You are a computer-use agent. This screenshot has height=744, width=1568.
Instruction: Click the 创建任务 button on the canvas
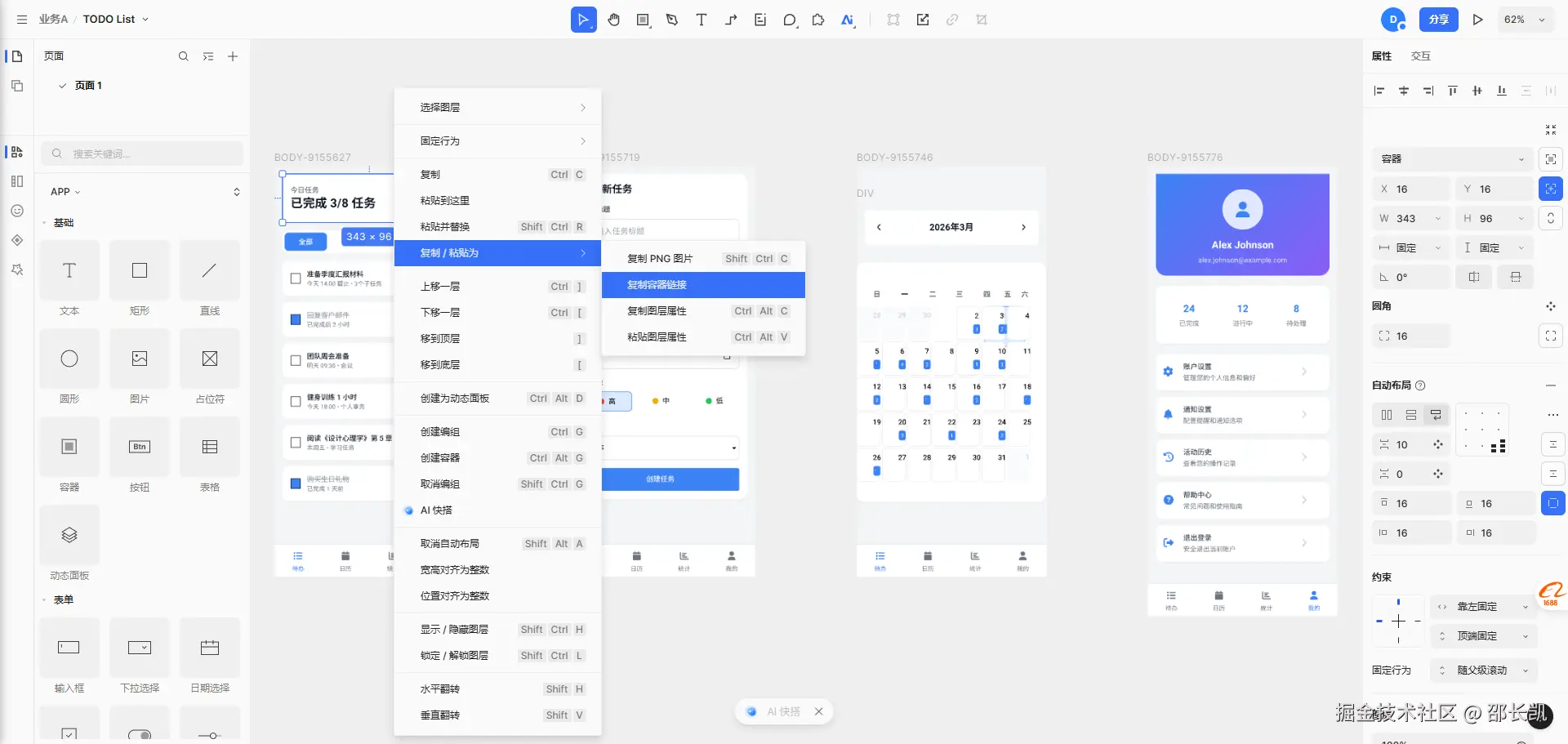(671, 479)
